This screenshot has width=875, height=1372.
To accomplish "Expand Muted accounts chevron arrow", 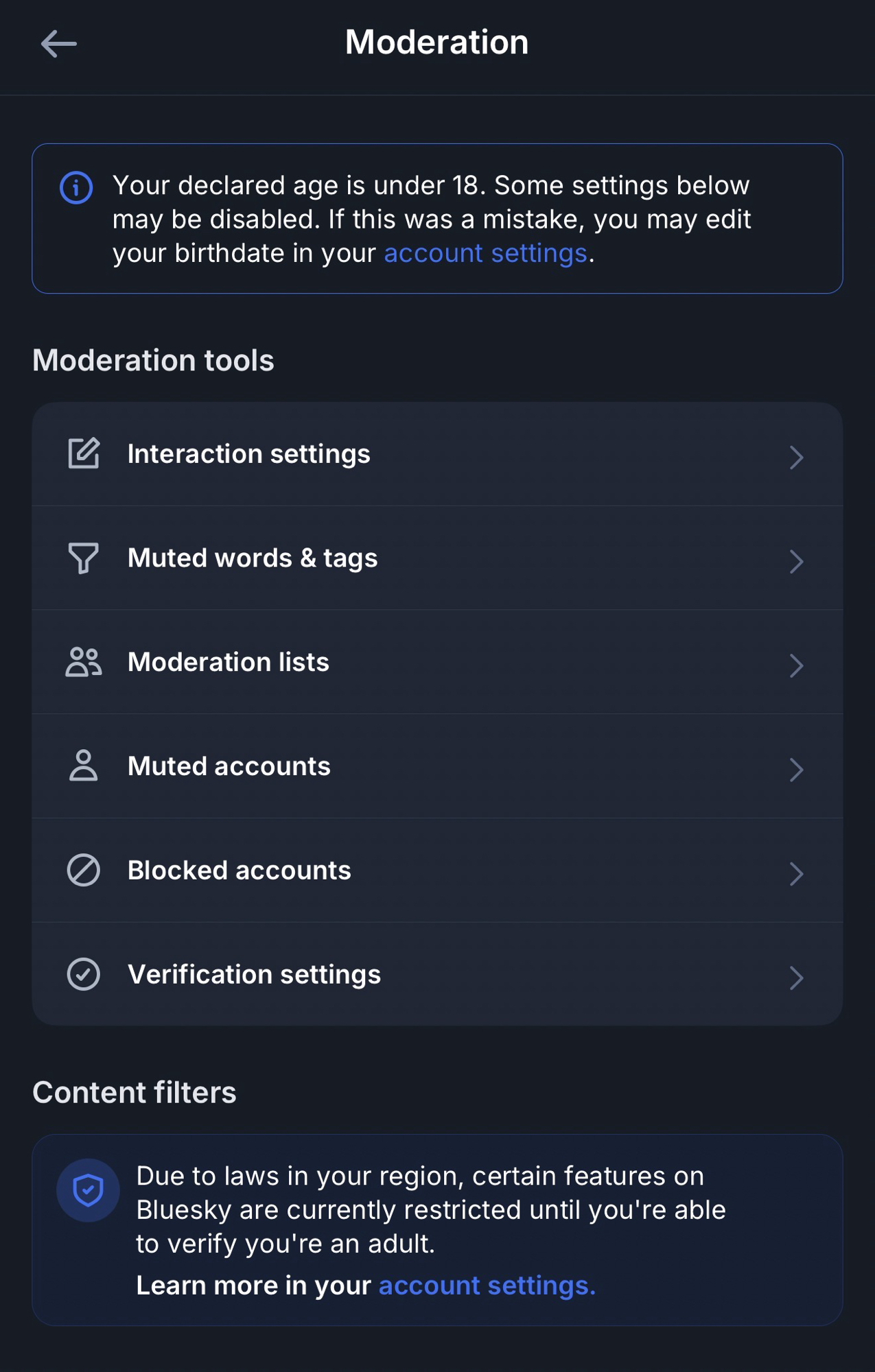I will (x=796, y=770).
